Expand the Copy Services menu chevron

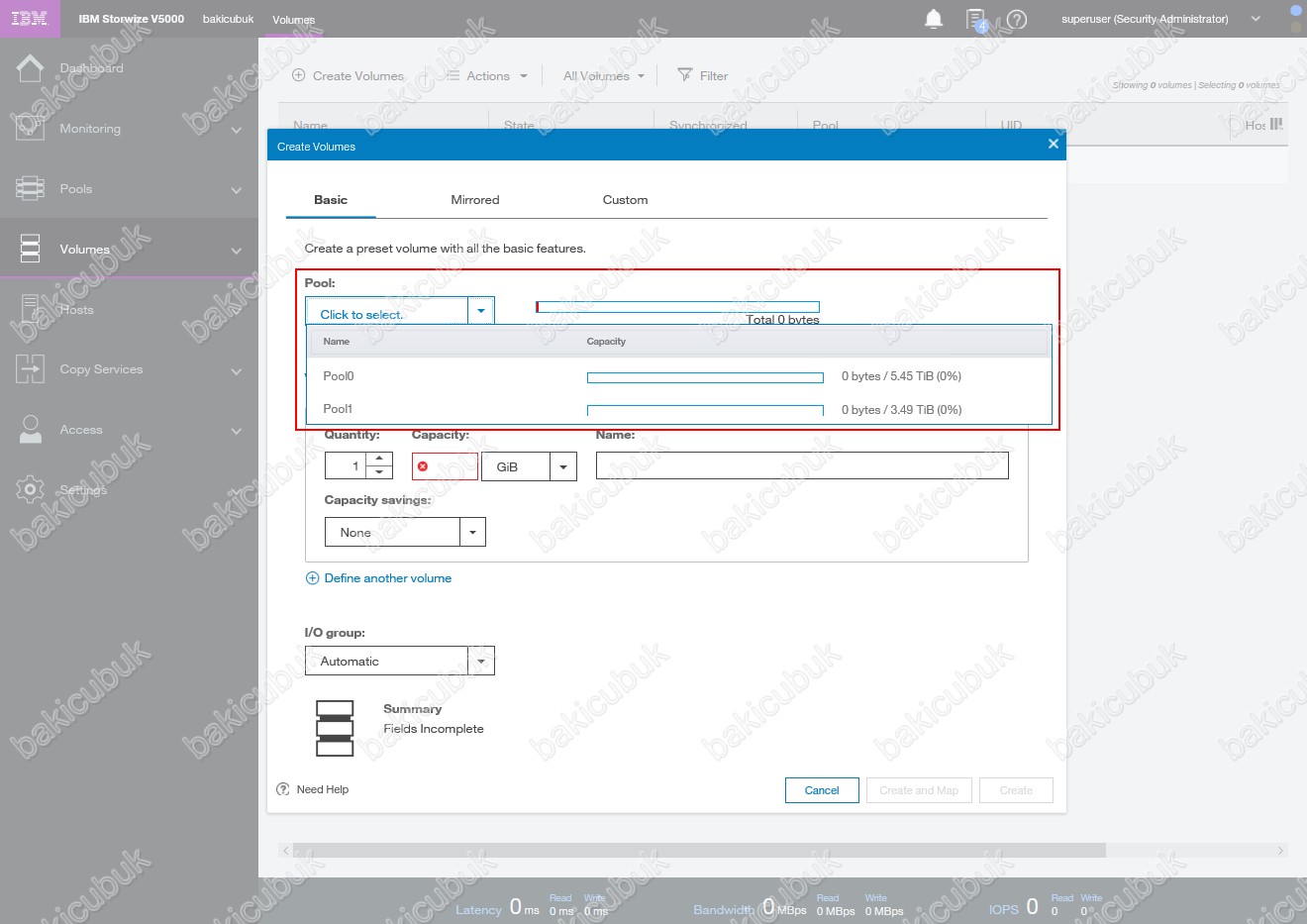(x=236, y=371)
